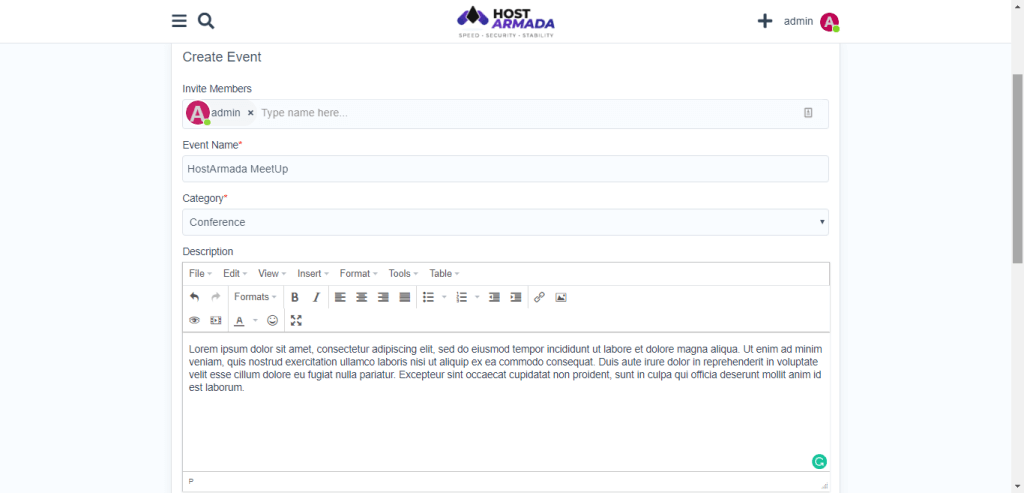Click the p element path in editor status bar

[x=191, y=481]
